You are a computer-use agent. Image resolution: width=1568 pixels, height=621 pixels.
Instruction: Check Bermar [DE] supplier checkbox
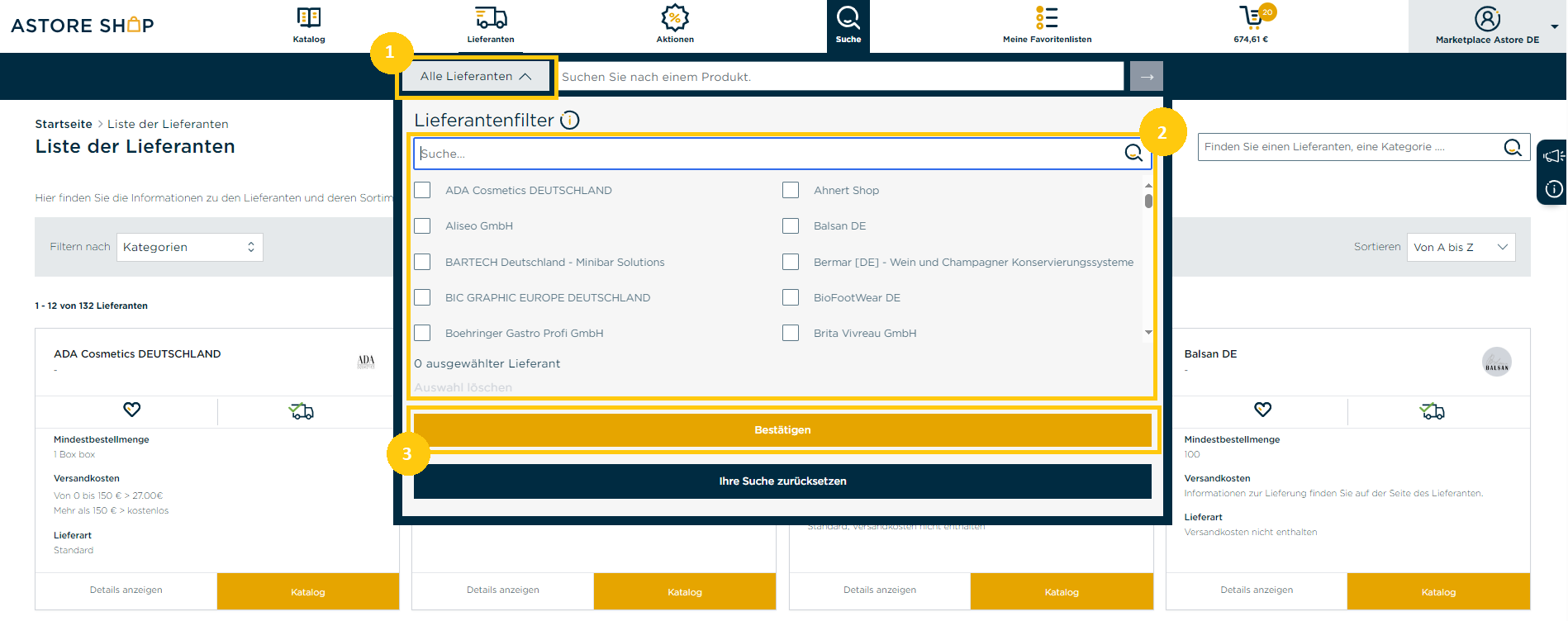[x=791, y=262]
